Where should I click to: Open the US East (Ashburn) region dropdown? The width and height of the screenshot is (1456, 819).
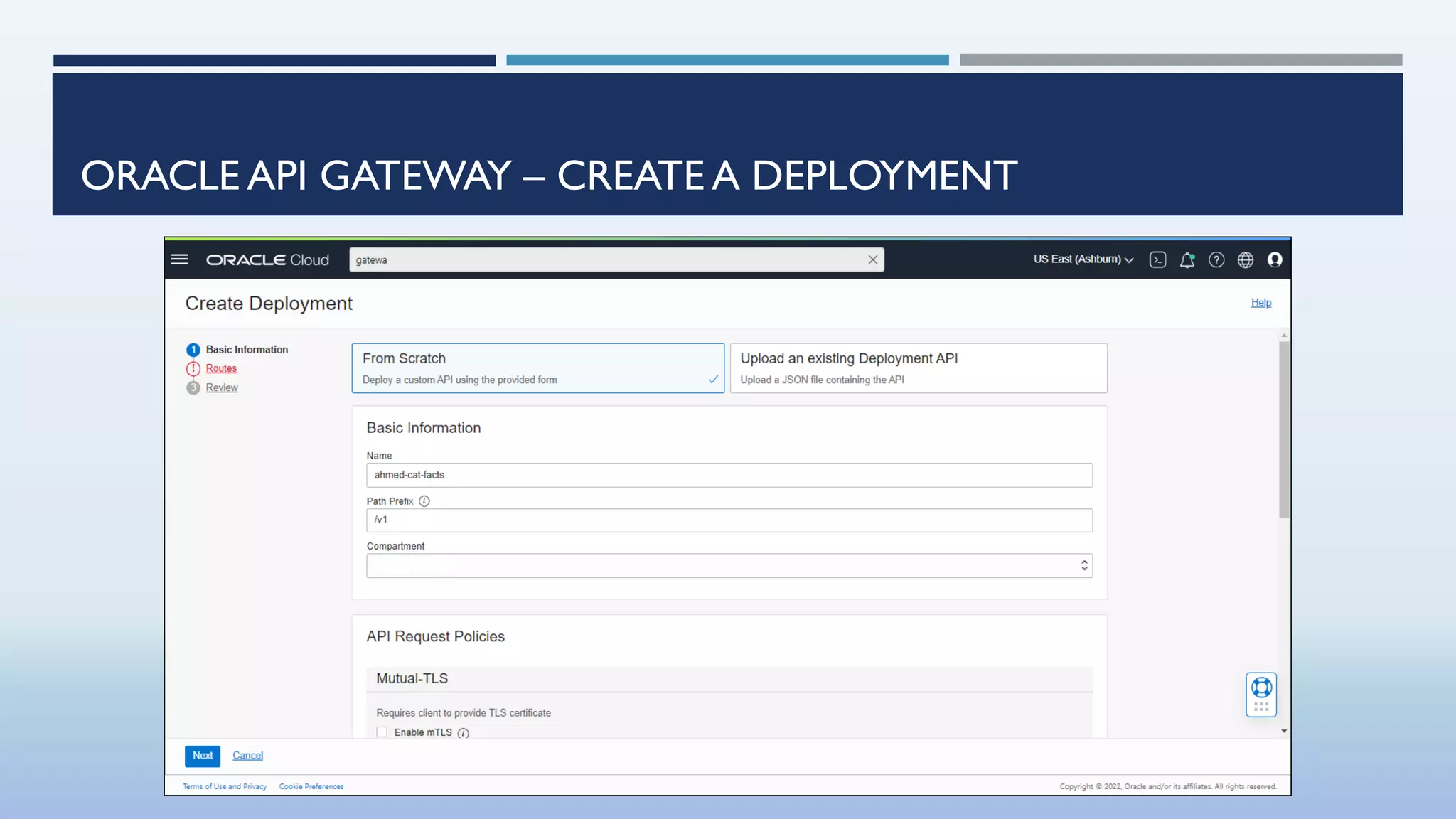click(1083, 259)
